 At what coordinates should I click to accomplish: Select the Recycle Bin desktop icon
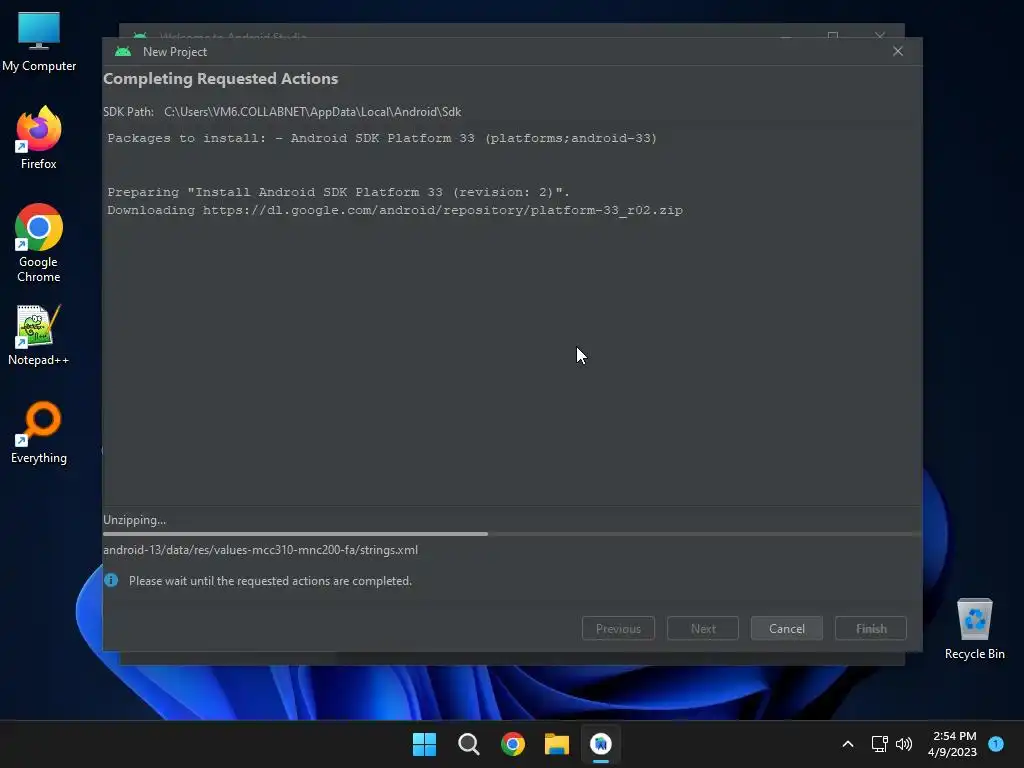coord(974,630)
